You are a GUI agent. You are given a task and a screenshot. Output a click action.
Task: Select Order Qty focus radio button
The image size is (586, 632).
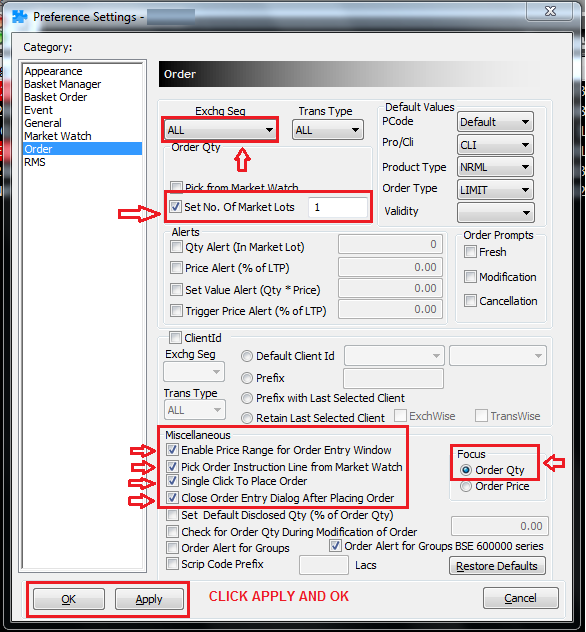point(466,470)
